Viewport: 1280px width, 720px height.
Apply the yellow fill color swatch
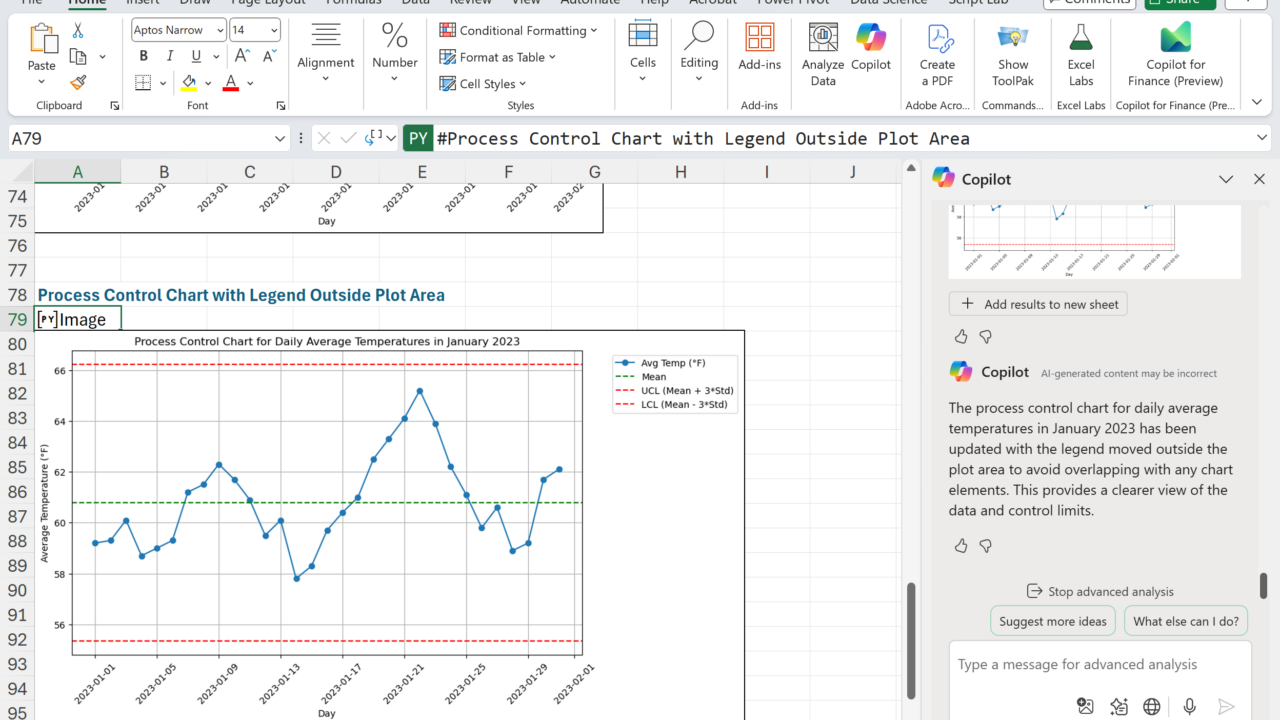[x=189, y=83]
